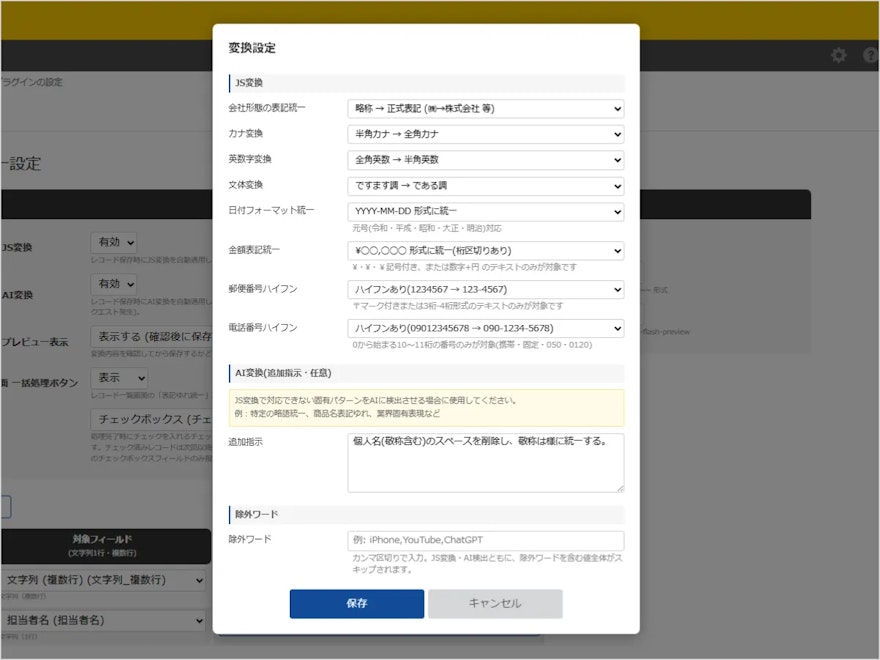880x660 pixels.
Task: Open the 郵便番号ハイフン dropdown
Action: pos(485,290)
